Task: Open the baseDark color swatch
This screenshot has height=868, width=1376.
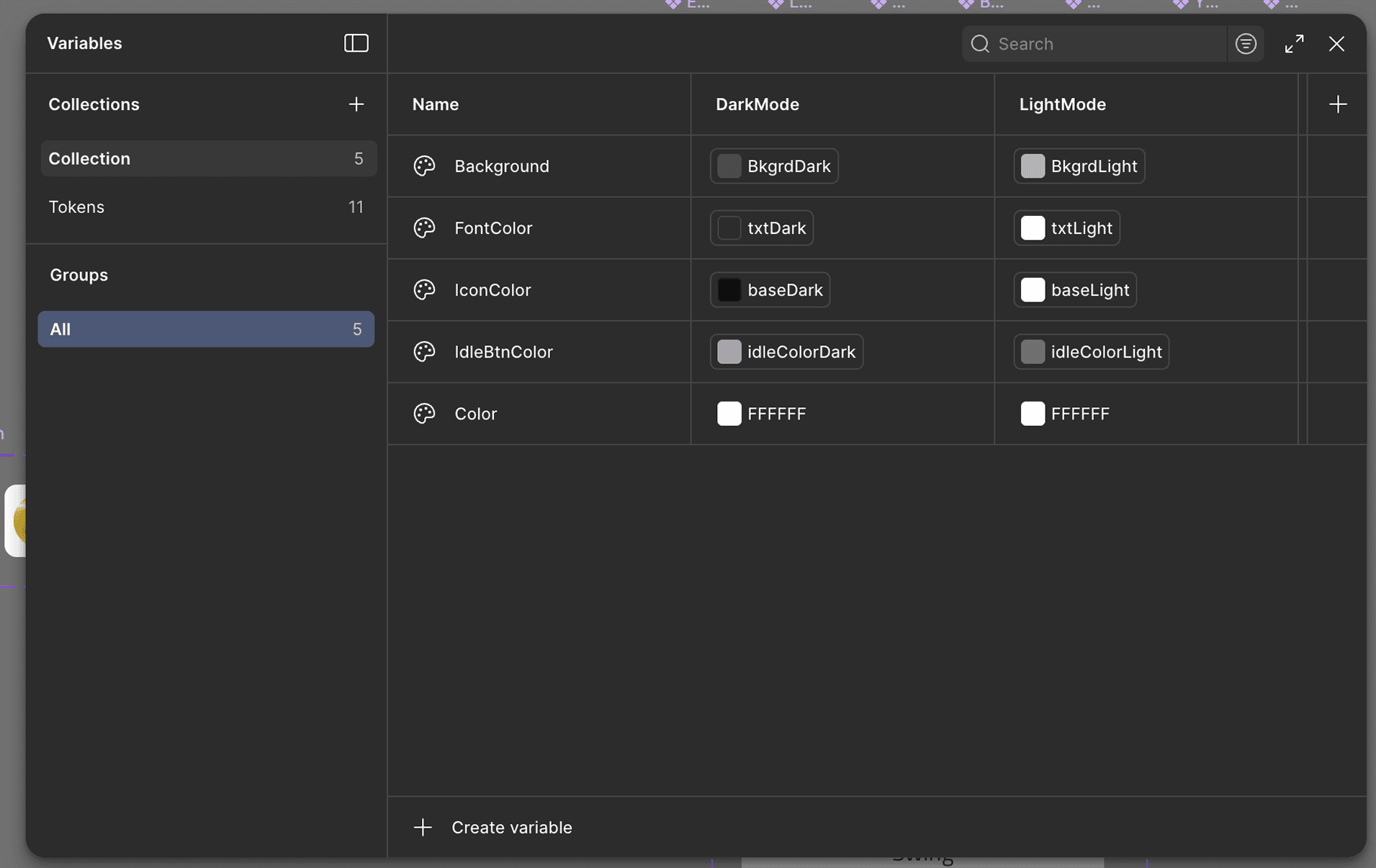Action: click(x=730, y=290)
